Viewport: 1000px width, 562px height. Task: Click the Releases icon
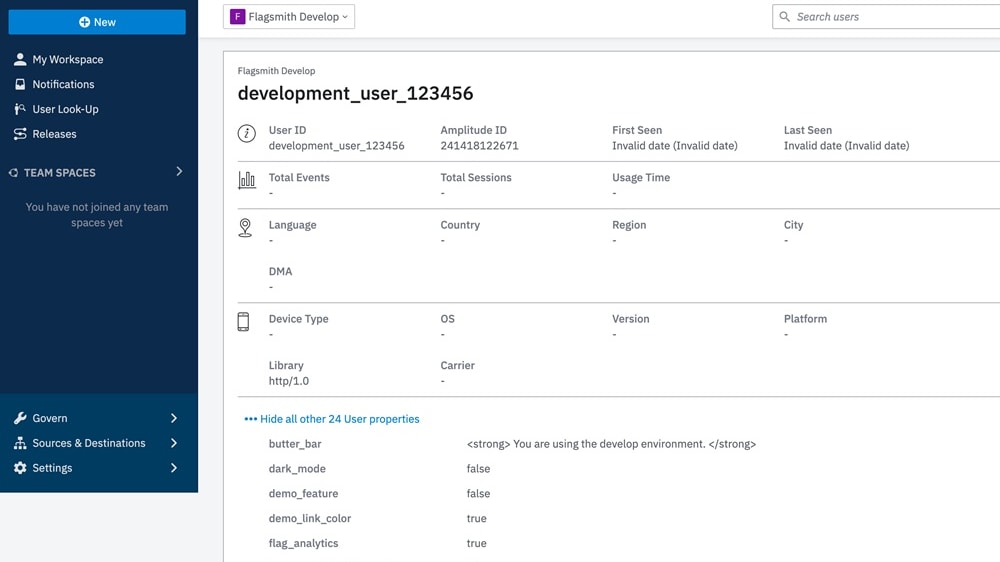(x=20, y=134)
